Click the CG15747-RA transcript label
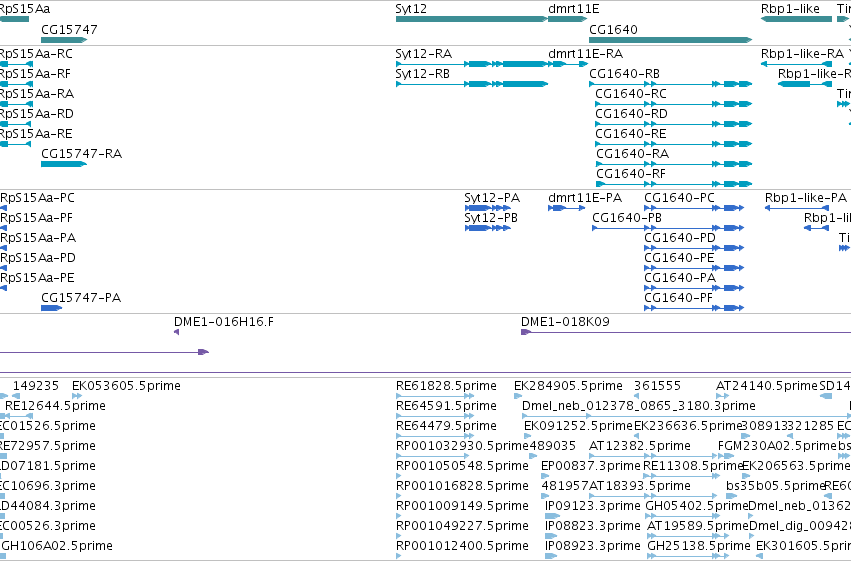 tap(81, 154)
